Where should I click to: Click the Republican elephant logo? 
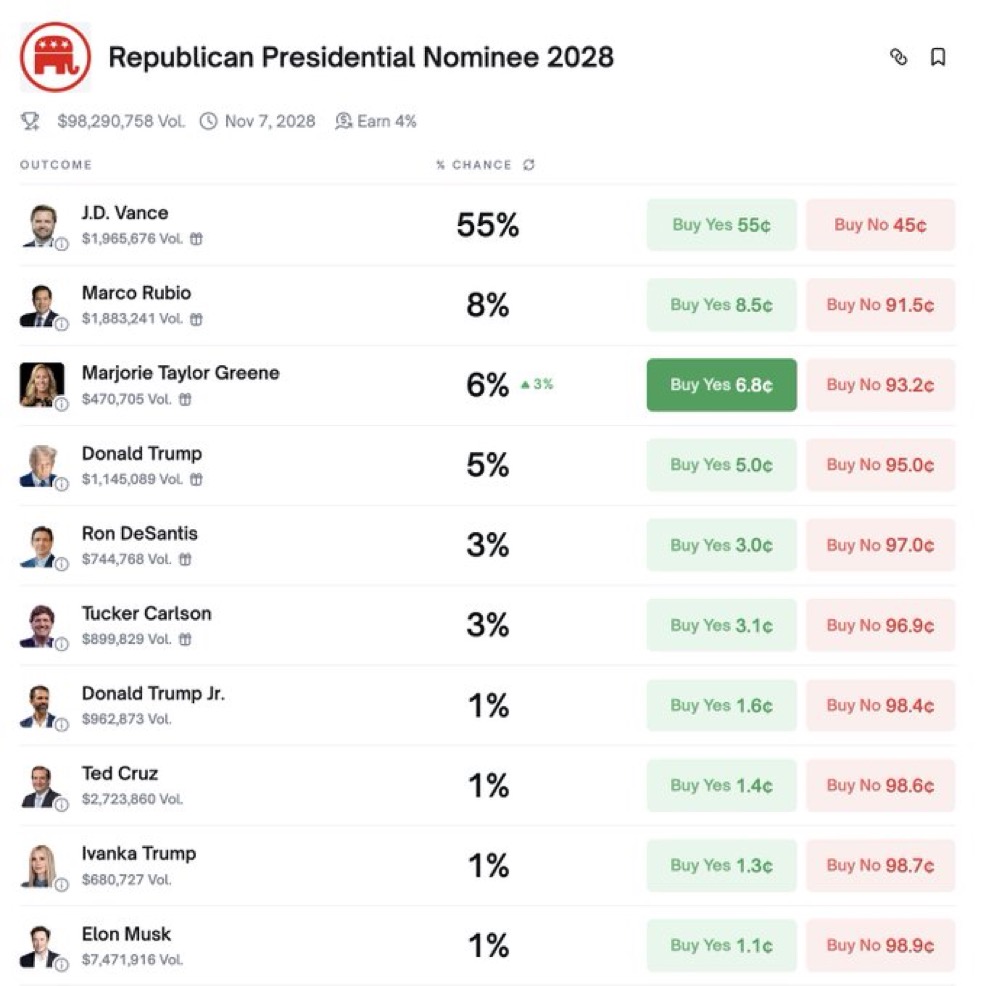click(55, 57)
